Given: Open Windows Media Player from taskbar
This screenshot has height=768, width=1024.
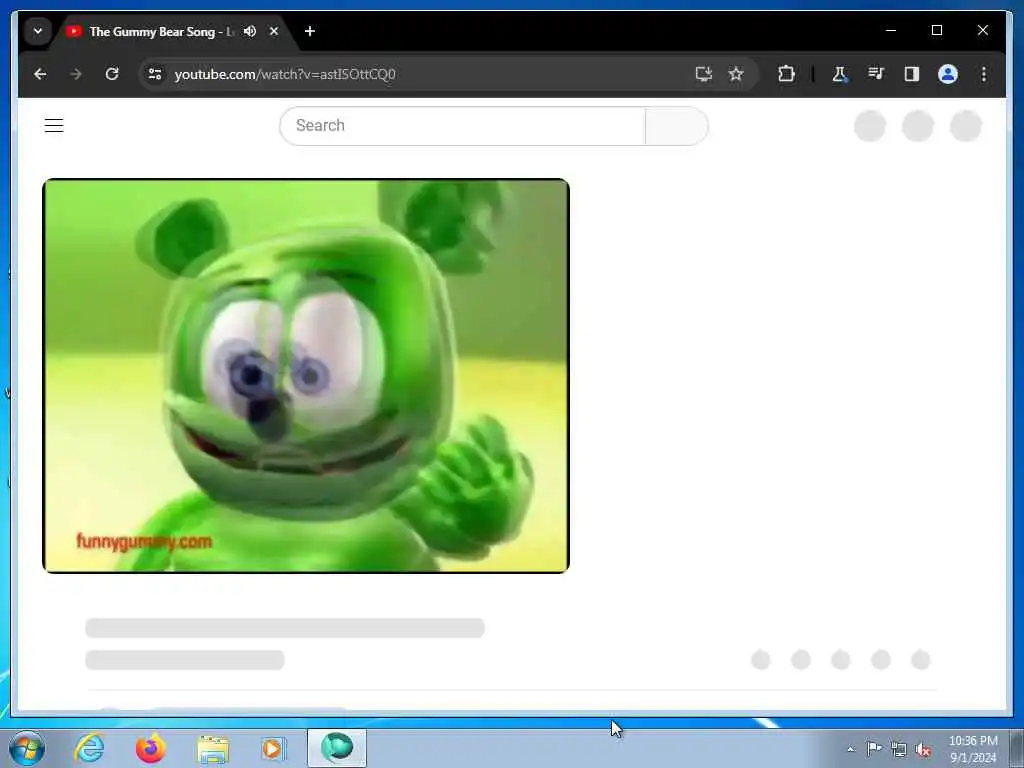Looking at the screenshot, I should 274,748.
